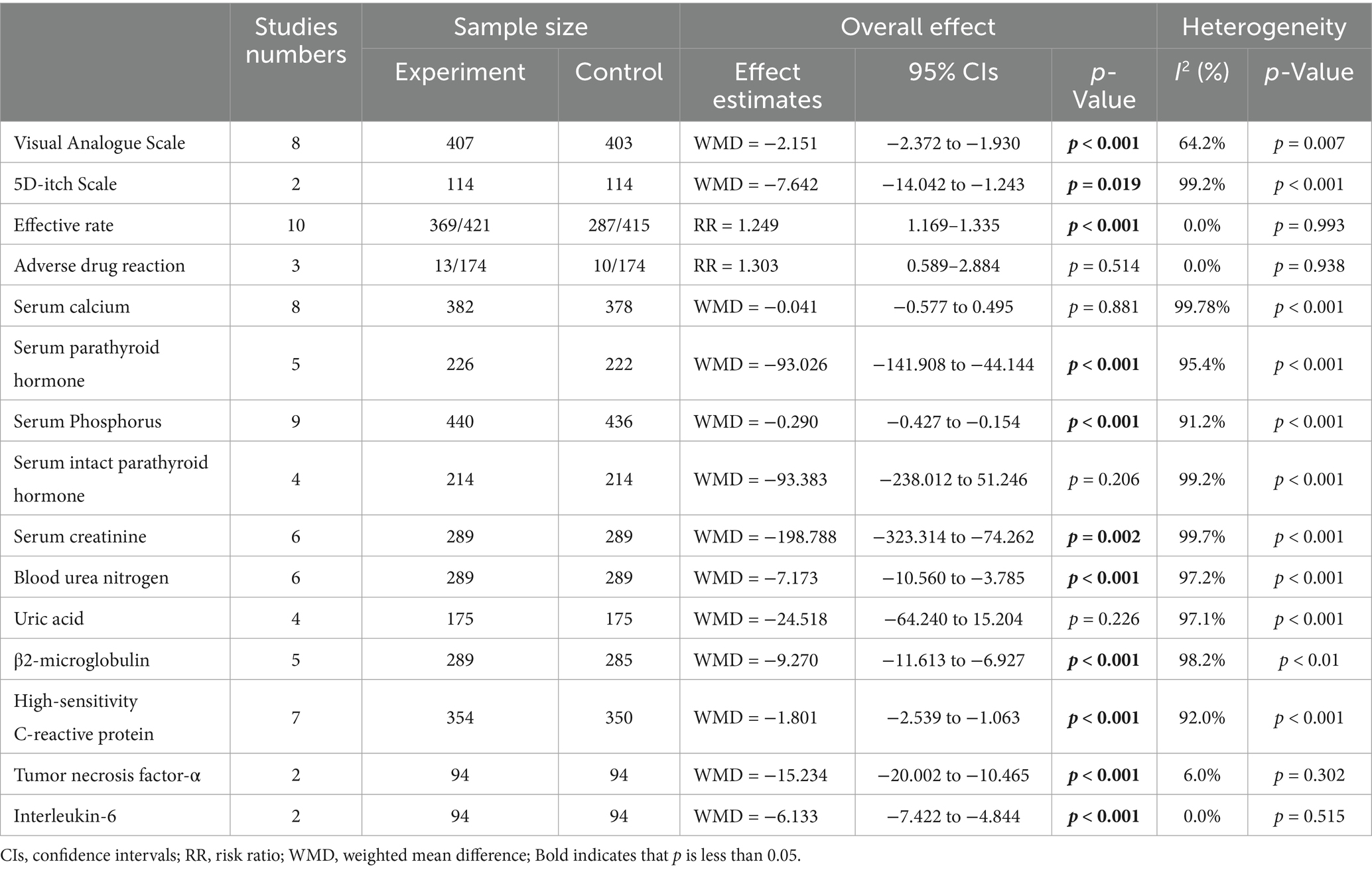Image resolution: width=1372 pixels, height=870 pixels.
Task: Select the "5D-itch Scale" row label
Action: [x=66, y=184]
